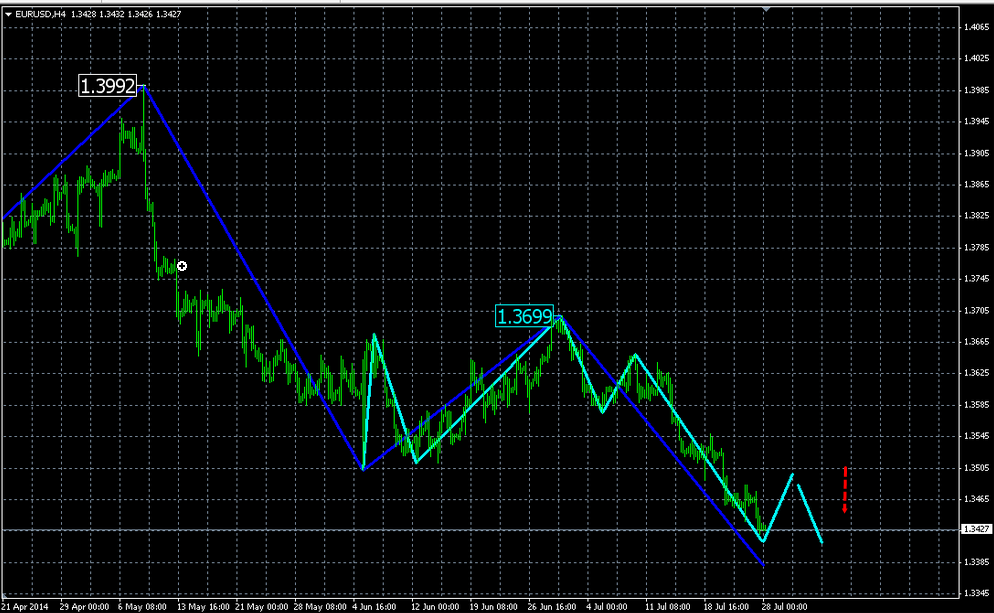Image resolution: width=994 pixels, height=613 pixels.
Task: Select the white circle marker on the chart
Action: pyautogui.click(x=182, y=266)
